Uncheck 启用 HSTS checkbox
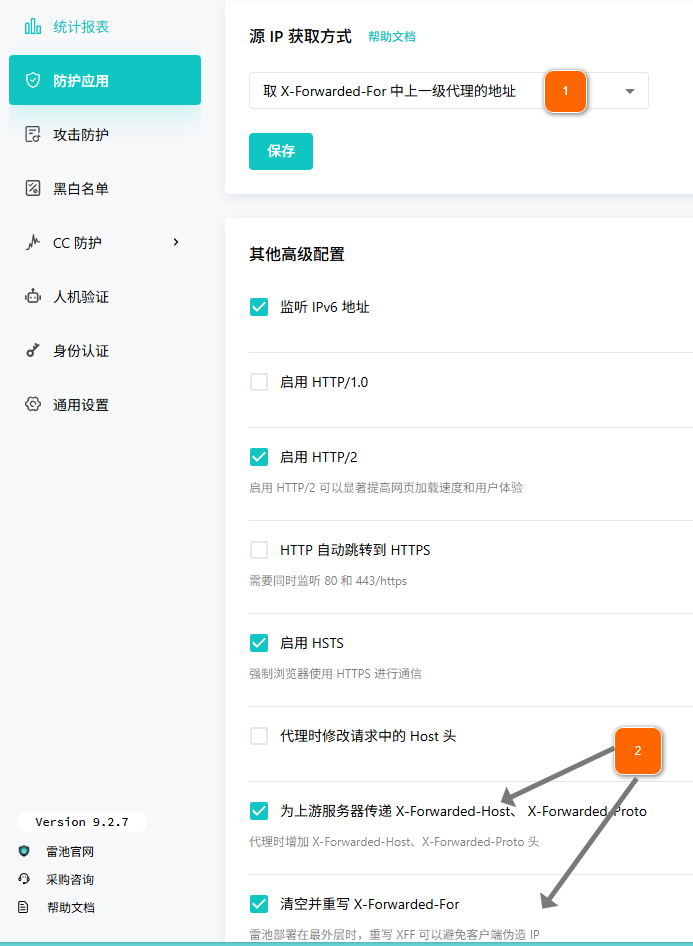 tap(259, 643)
